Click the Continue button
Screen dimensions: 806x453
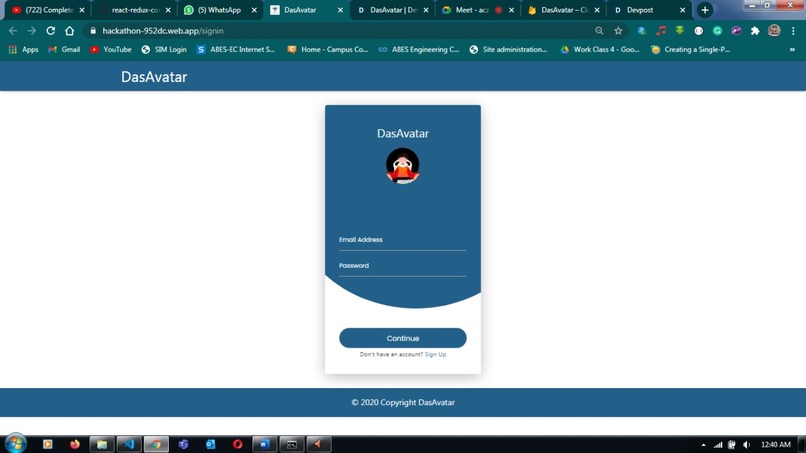tap(402, 338)
